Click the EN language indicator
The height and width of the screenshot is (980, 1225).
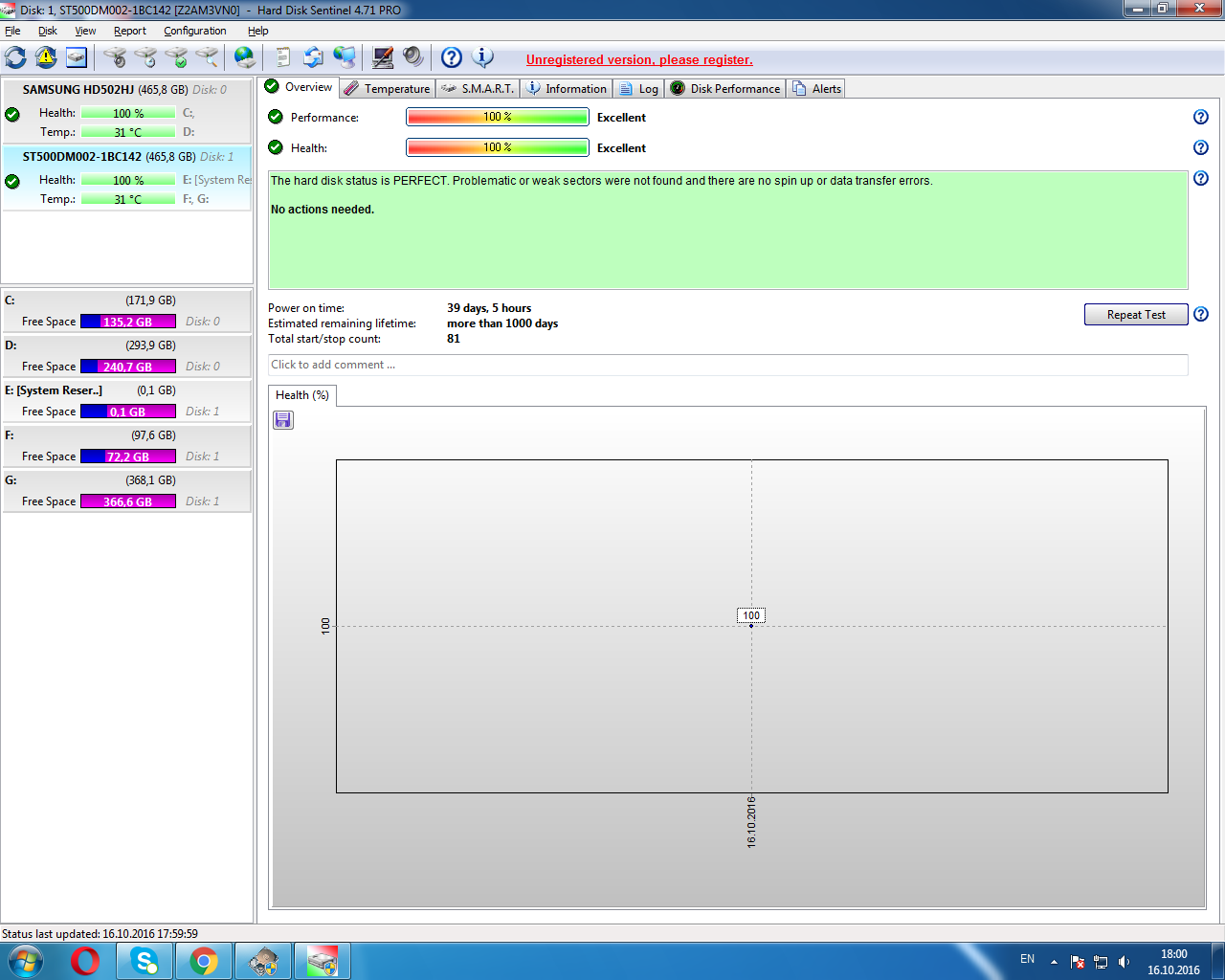1027,959
